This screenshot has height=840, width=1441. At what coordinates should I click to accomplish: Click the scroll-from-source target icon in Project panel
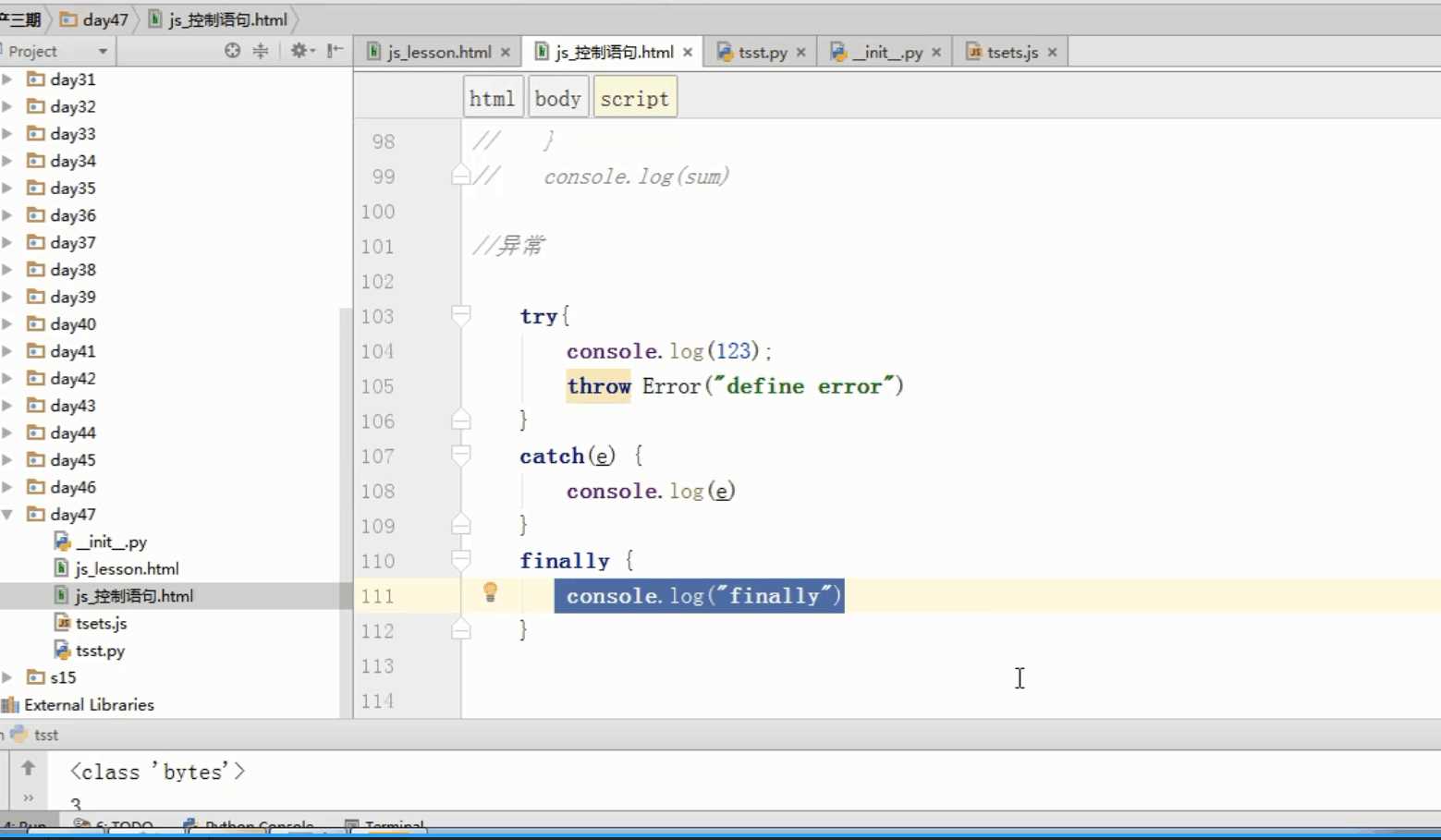click(x=232, y=51)
